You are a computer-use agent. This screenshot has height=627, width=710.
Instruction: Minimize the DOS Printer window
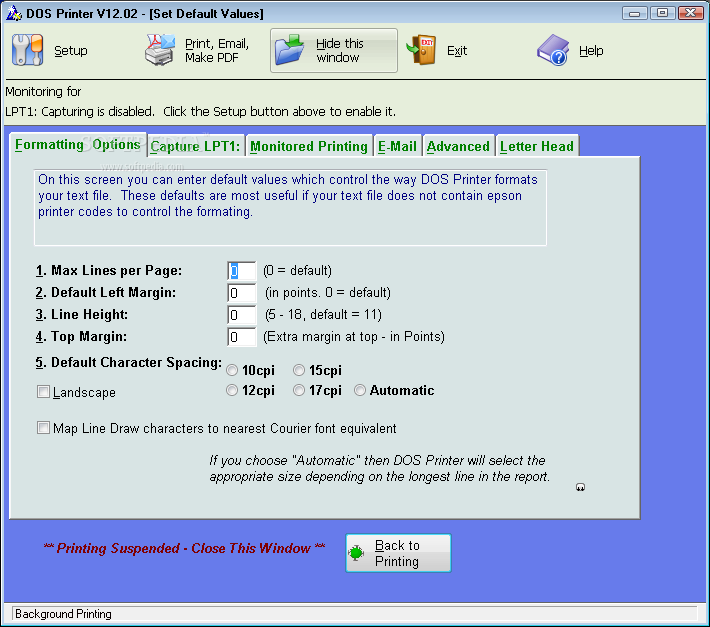pyautogui.click(x=634, y=13)
